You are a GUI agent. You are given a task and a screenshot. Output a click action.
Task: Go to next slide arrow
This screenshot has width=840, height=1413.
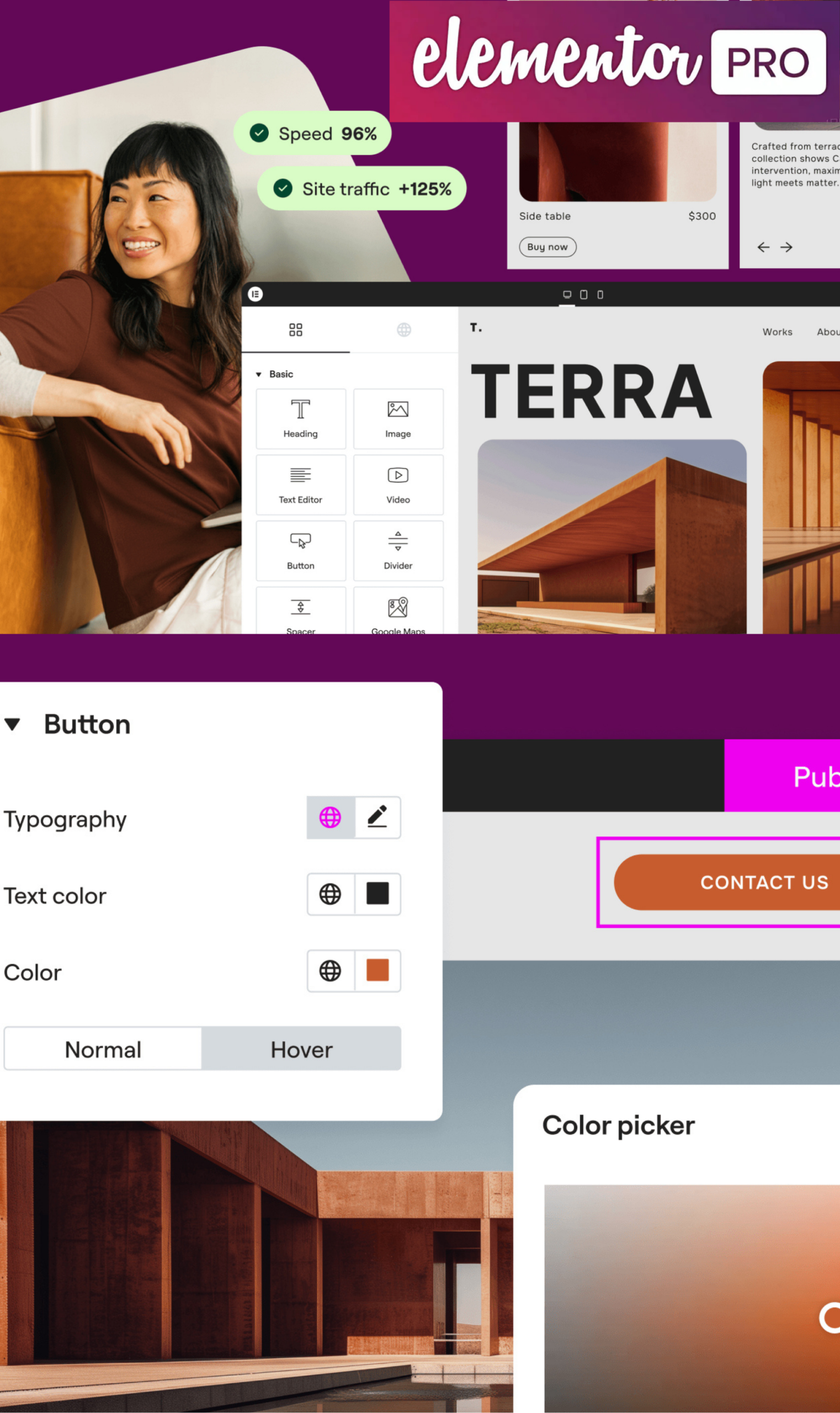(x=786, y=247)
